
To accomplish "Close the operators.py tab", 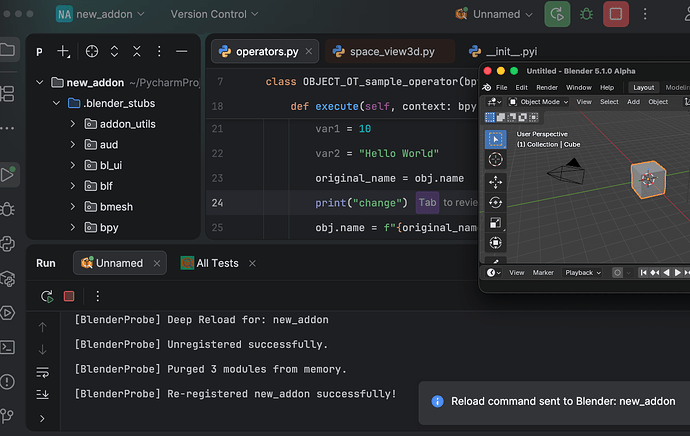I will (309, 51).
